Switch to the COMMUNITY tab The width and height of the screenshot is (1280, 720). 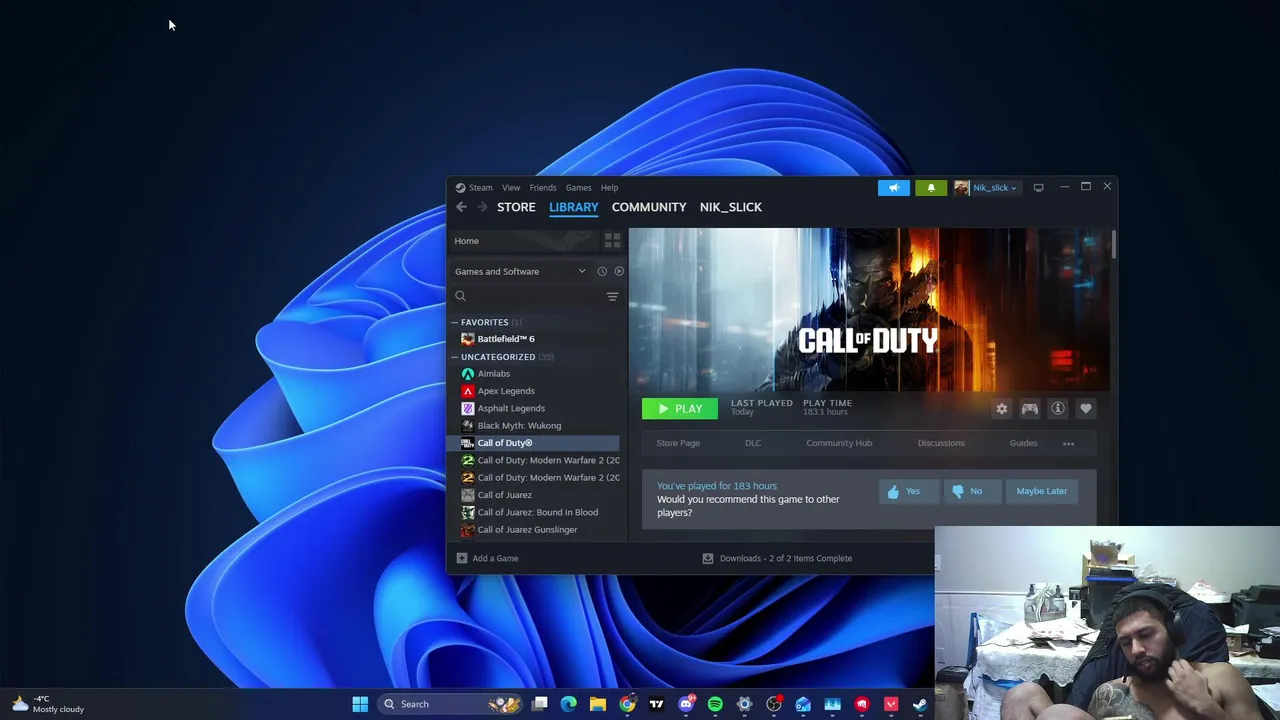click(649, 207)
